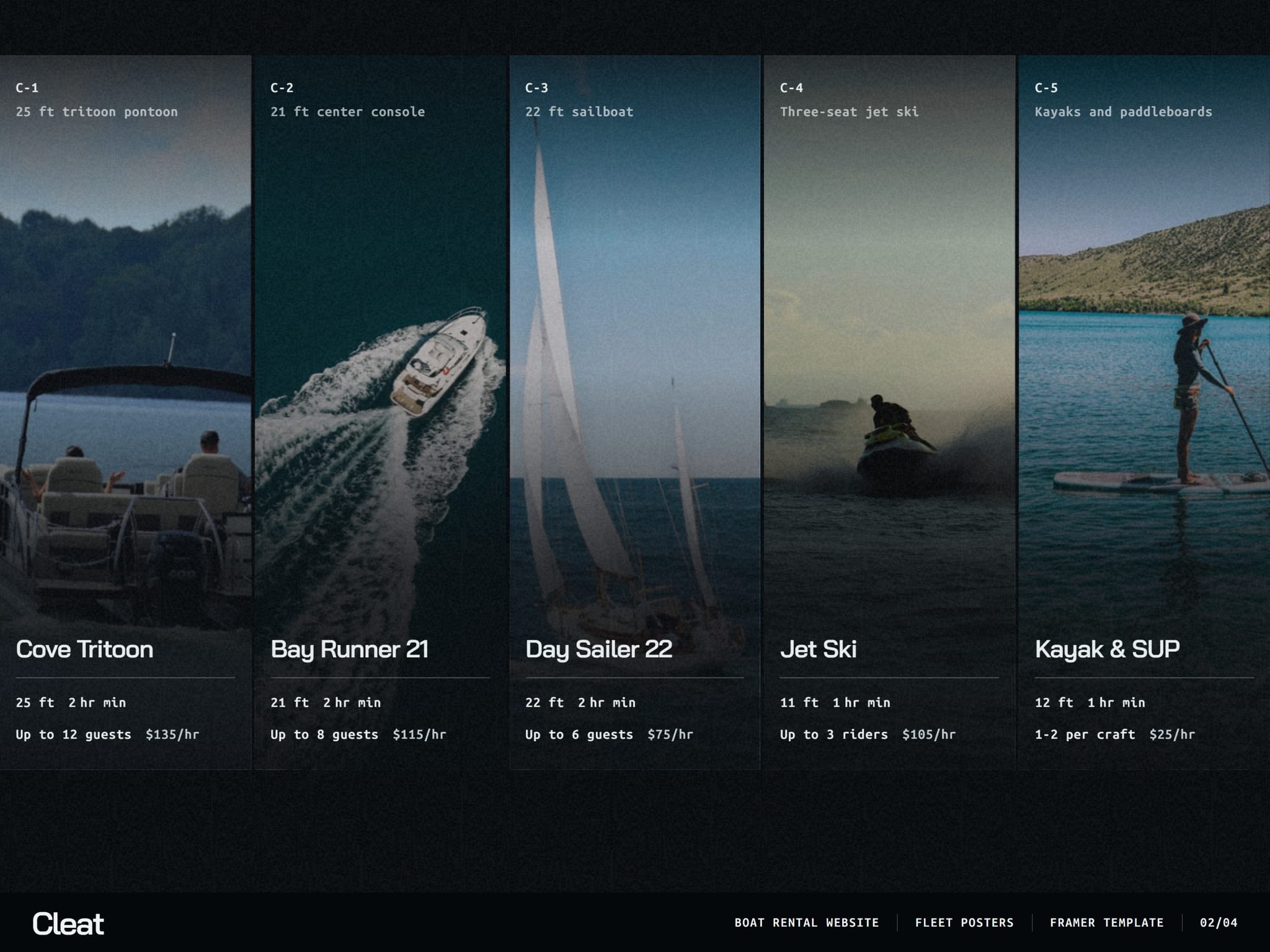Click the Cleat logo
1270x952 pixels.
[68, 923]
